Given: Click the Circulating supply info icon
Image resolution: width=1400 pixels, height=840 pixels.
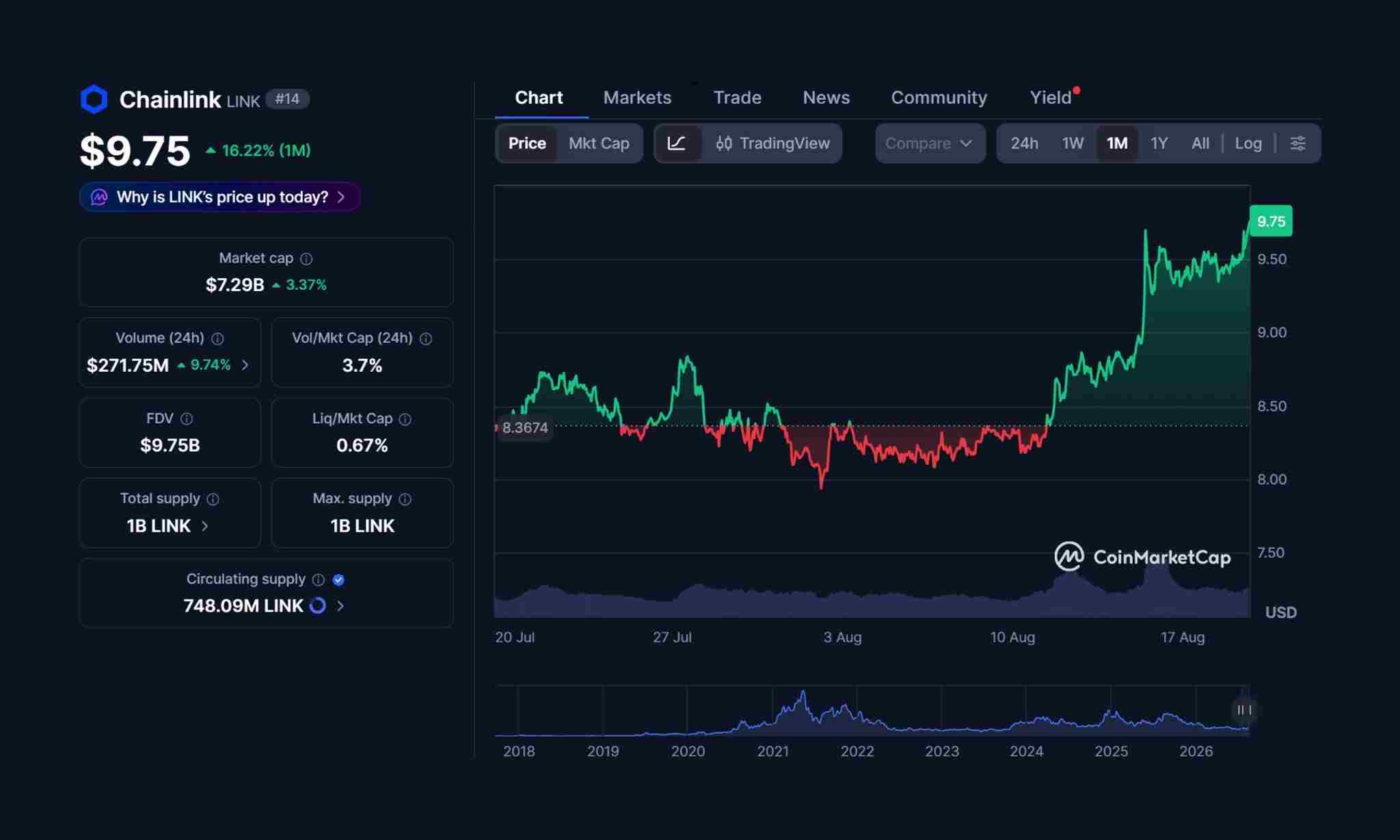Looking at the screenshot, I should tap(319, 580).
